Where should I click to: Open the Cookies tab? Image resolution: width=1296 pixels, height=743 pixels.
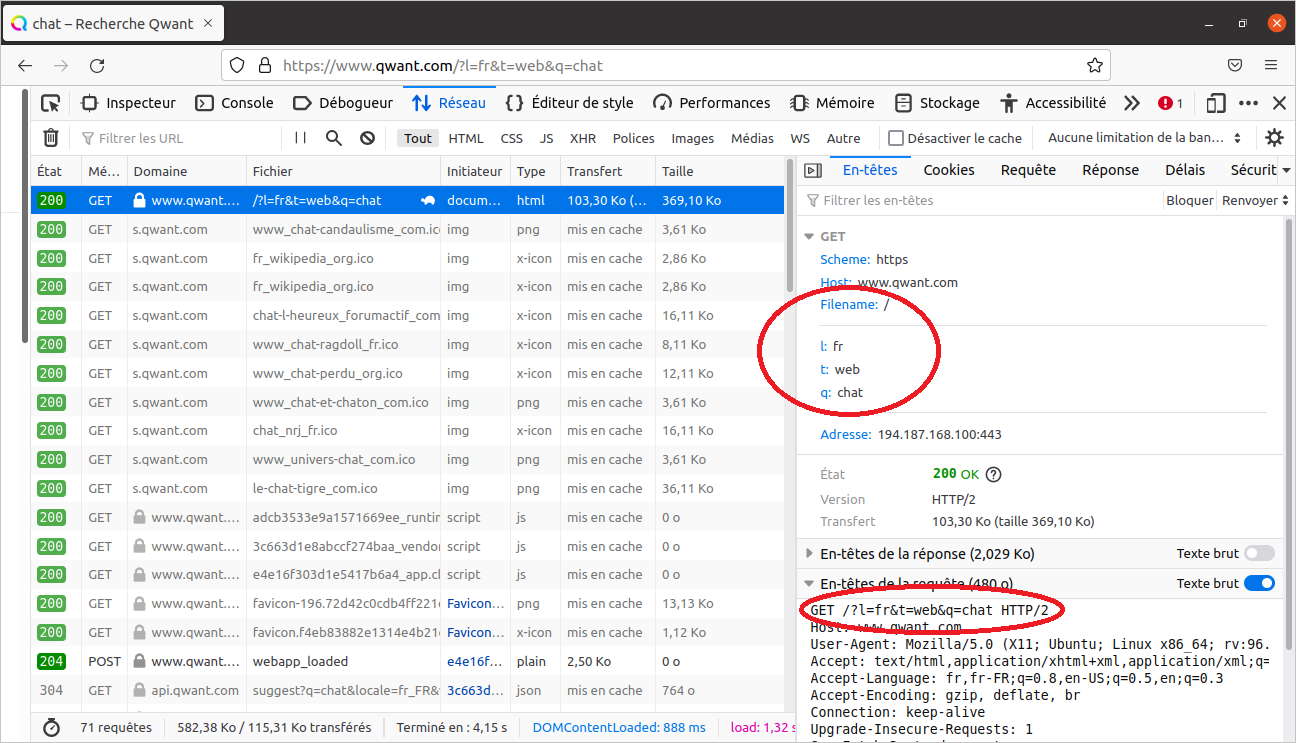[948, 170]
